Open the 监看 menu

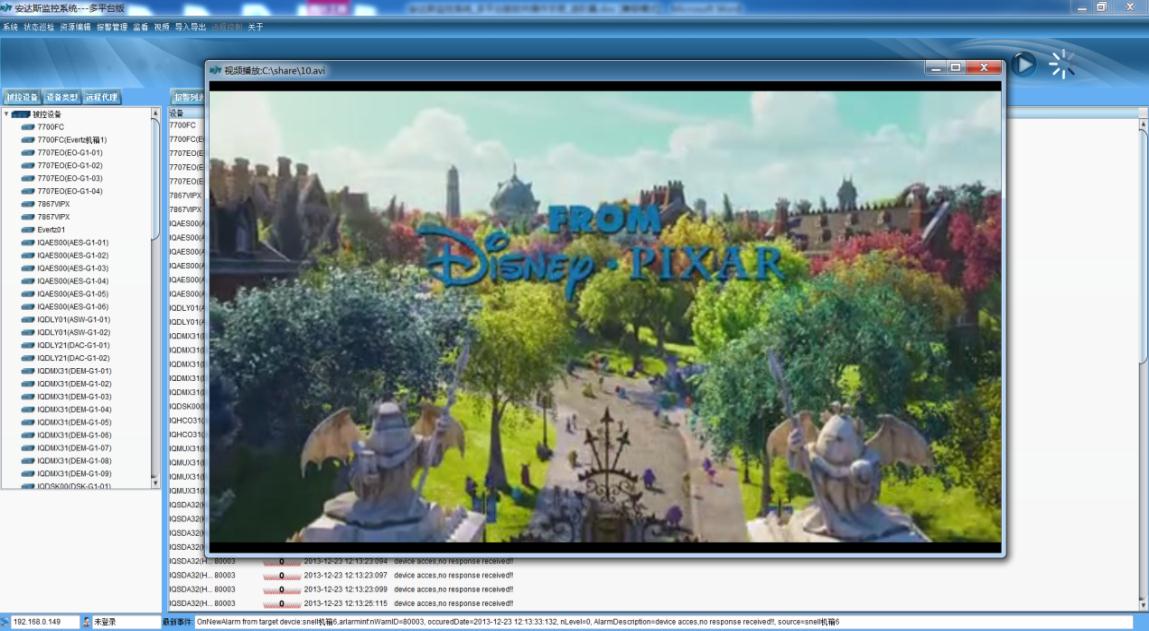coord(141,27)
